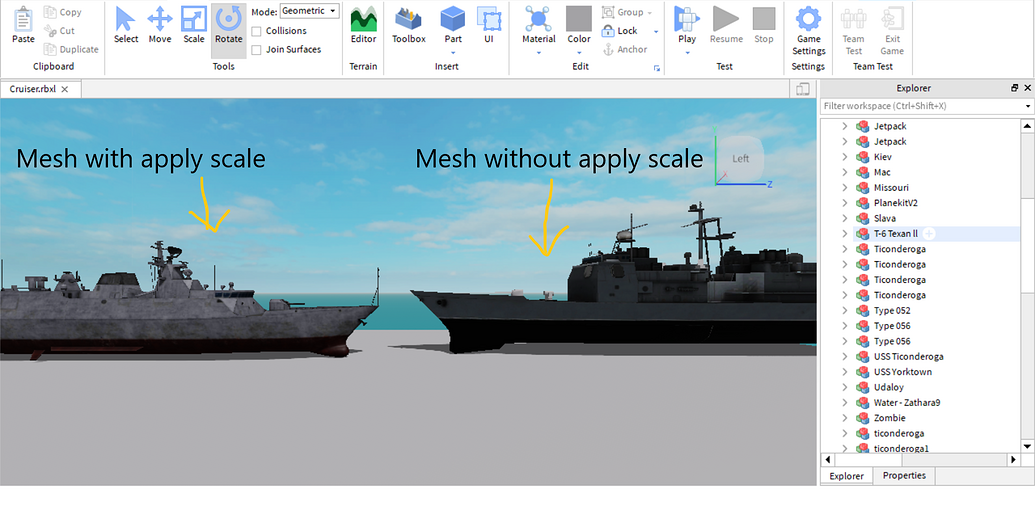
Task: Open the UI insert tool
Action: pos(488,25)
